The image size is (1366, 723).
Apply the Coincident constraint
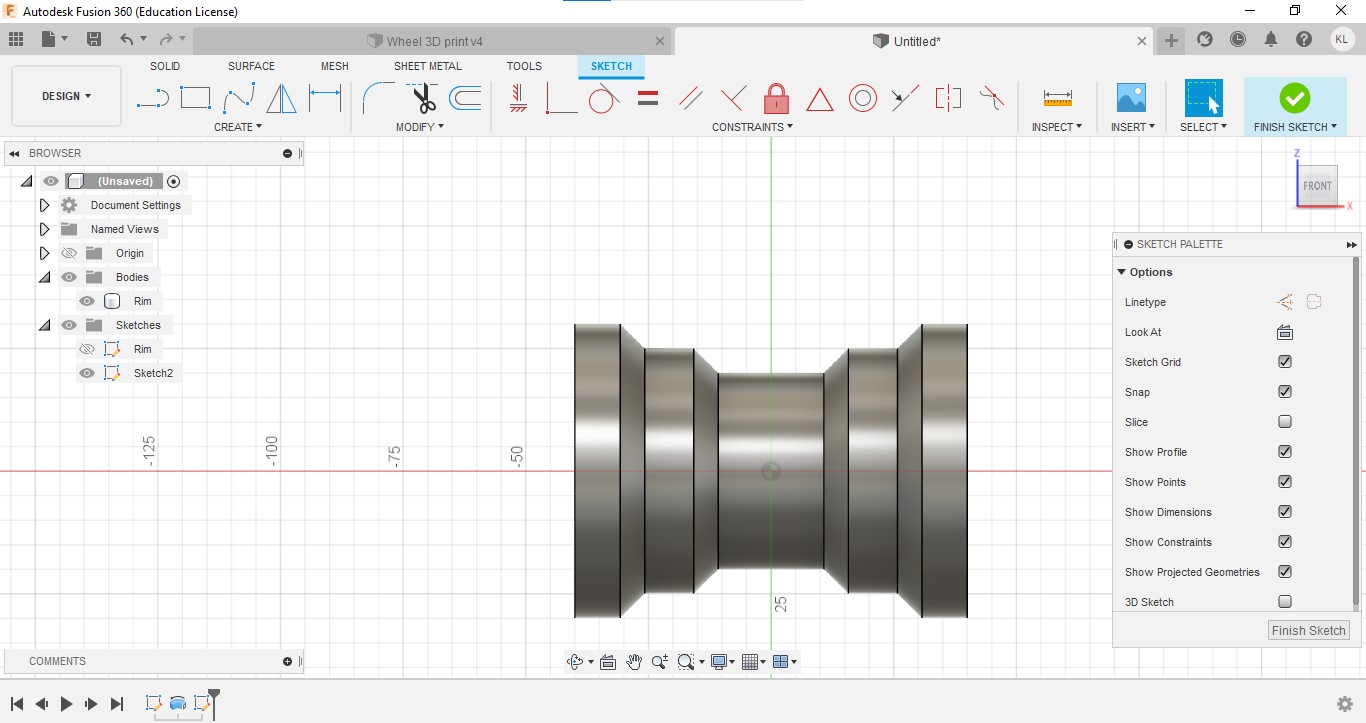tap(561, 98)
